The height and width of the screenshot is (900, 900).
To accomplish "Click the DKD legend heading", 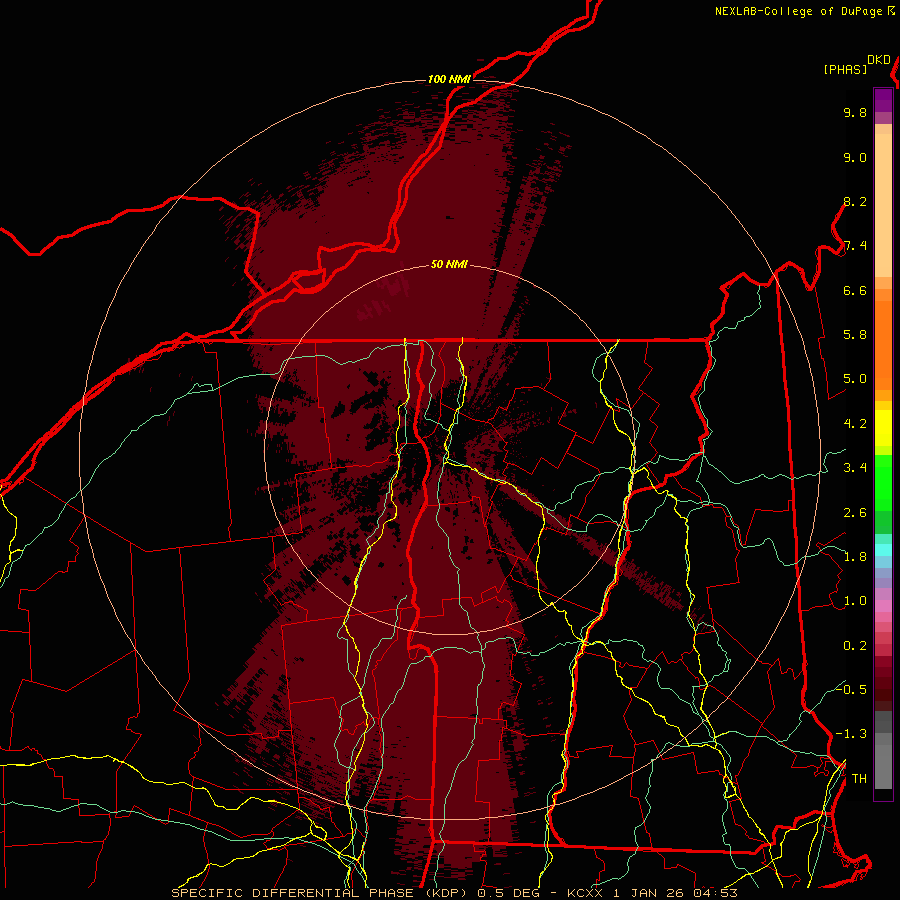I will [878, 60].
